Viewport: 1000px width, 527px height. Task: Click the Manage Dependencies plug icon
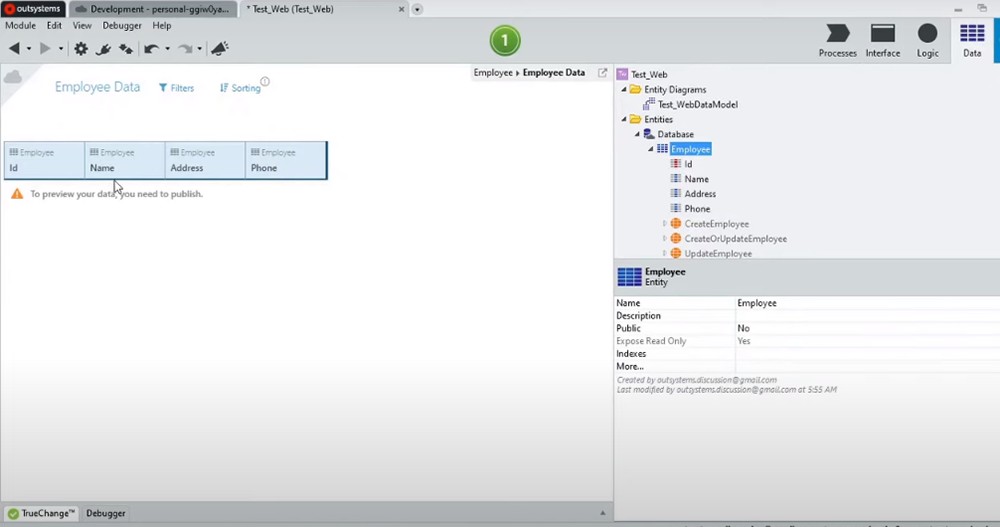tap(102, 48)
